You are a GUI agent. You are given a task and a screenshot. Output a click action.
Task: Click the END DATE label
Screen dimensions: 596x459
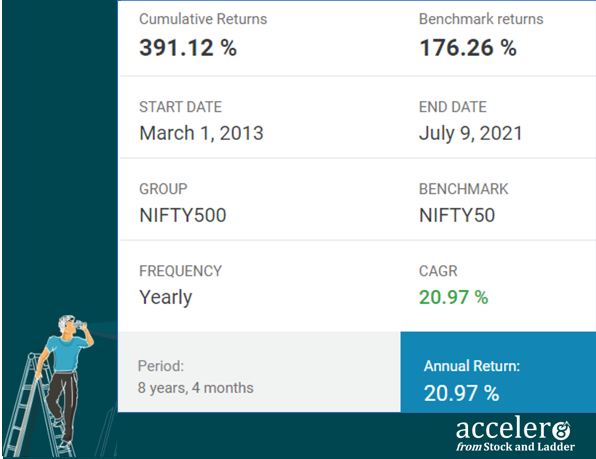tap(452, 107)
